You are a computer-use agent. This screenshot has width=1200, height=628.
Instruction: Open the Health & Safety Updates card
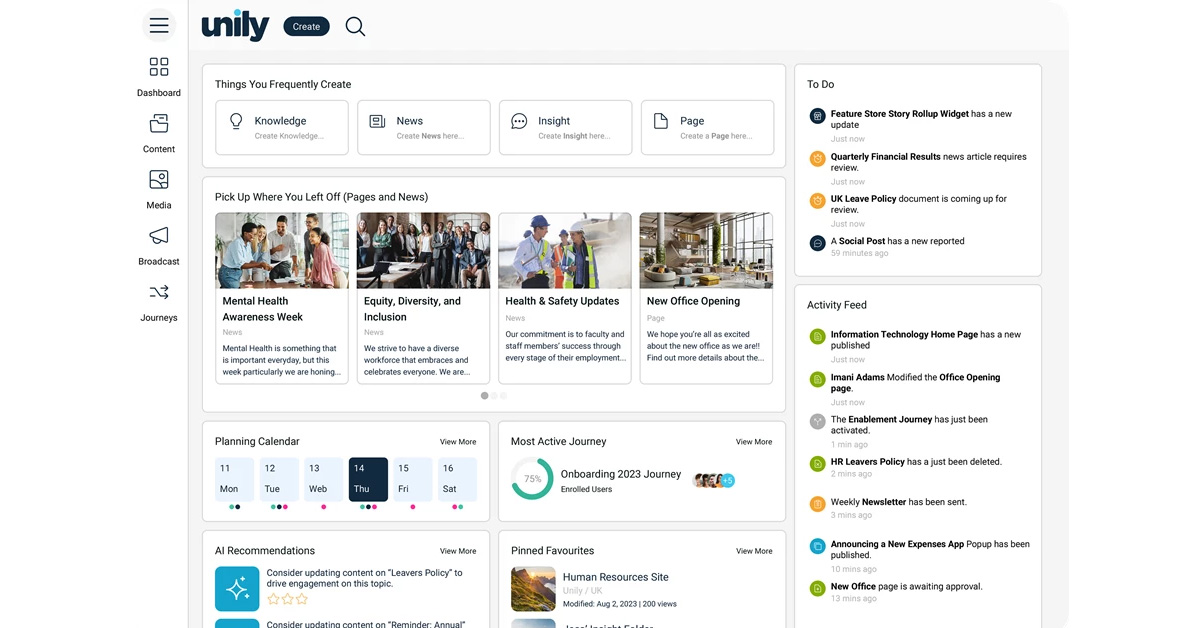565,297
